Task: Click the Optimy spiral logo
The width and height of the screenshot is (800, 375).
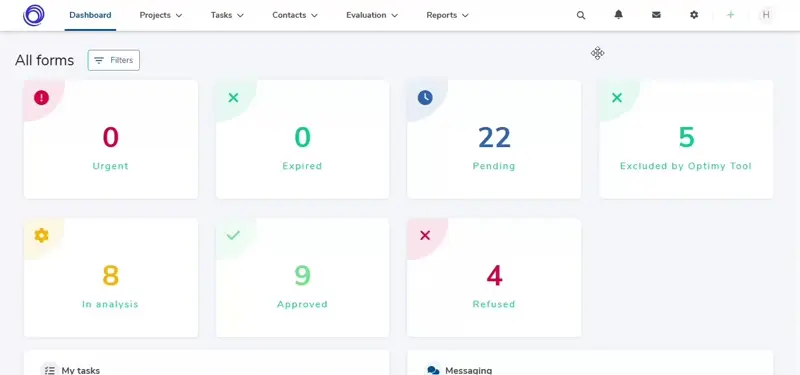Action: (x=34, y=15)
